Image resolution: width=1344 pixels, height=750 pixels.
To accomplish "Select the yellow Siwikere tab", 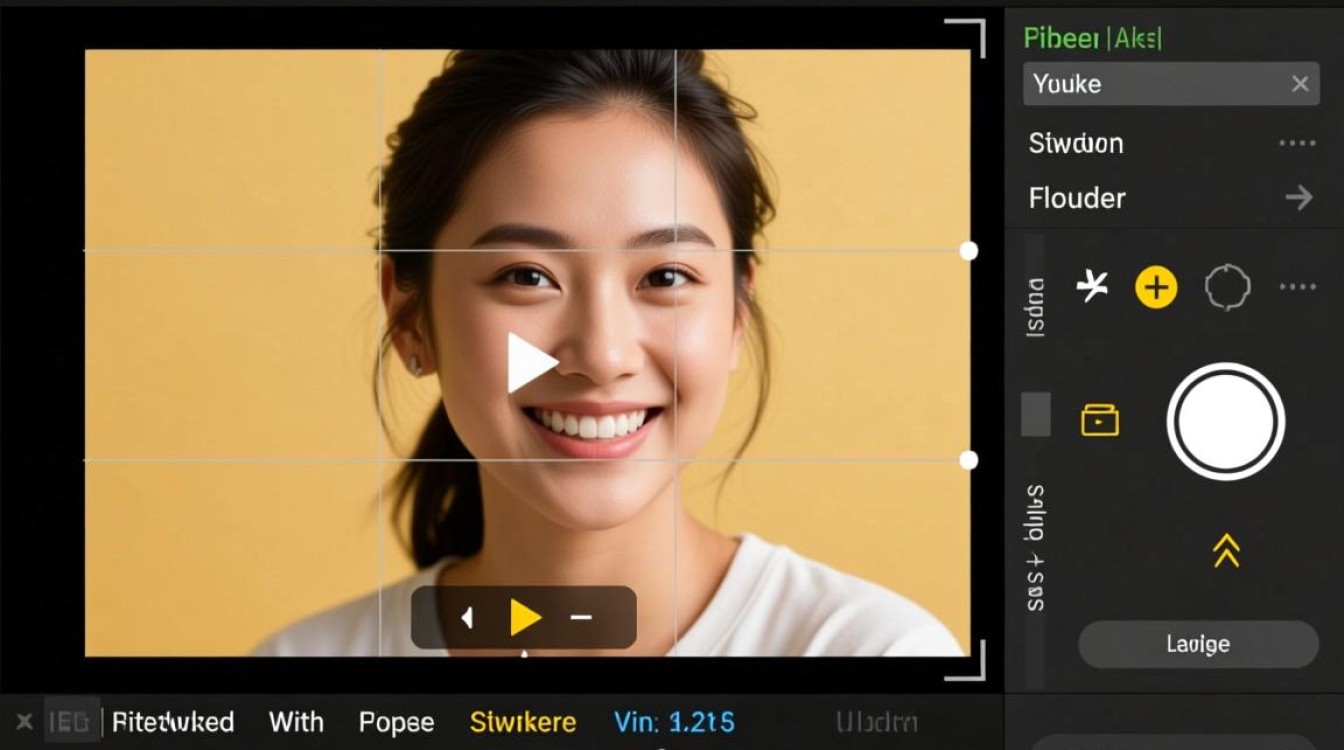I will [x=523, y=722].
